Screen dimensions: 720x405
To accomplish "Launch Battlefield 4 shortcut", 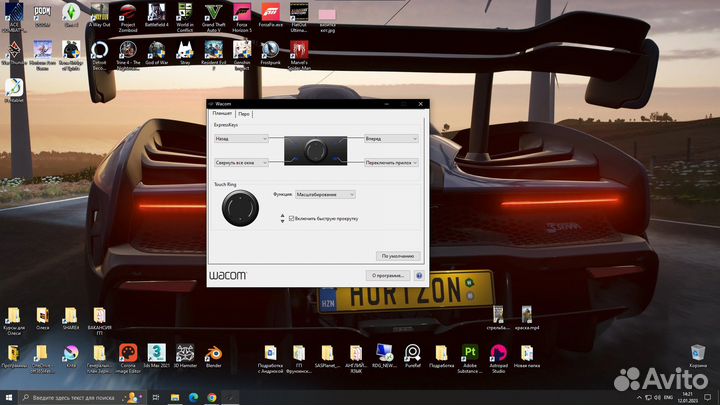I will pyautogui.click(x=156, y=16).
